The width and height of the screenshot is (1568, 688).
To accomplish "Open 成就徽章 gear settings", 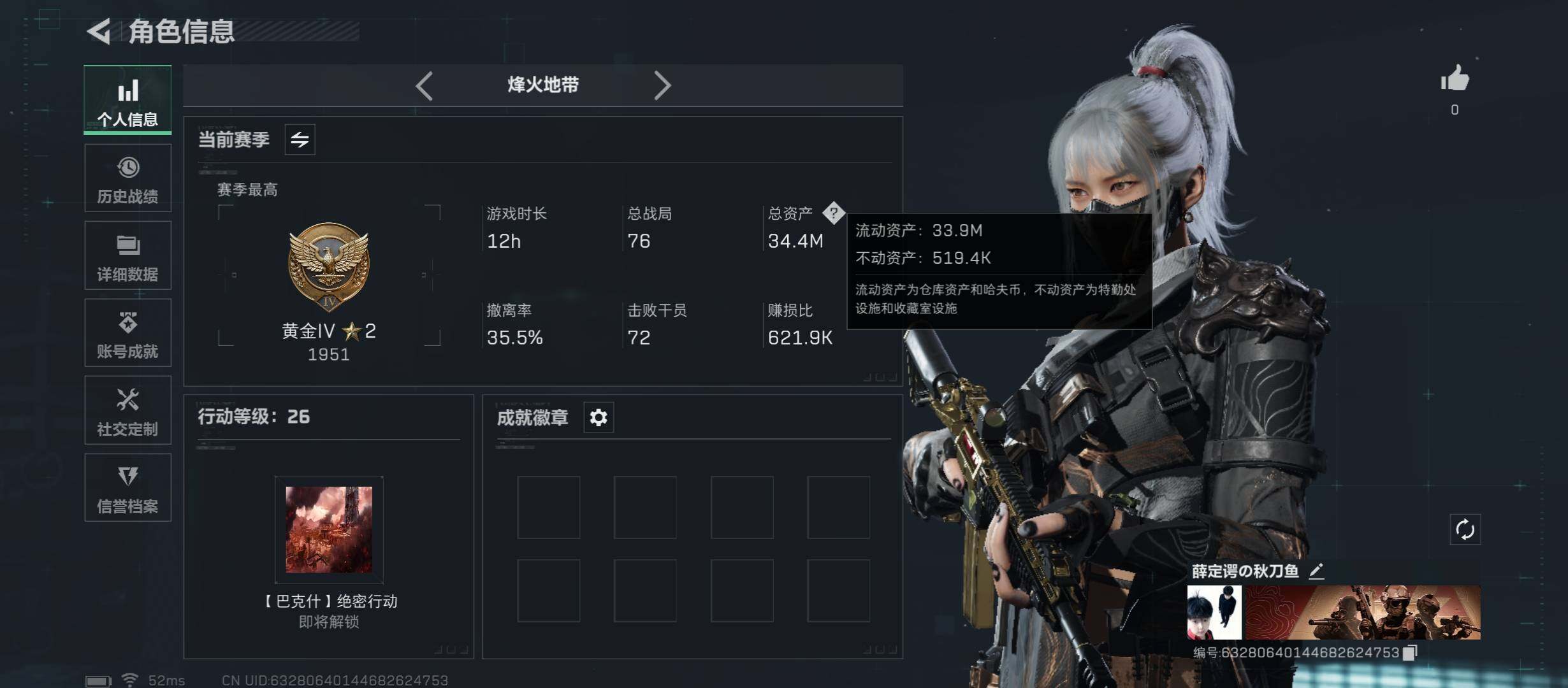I will coord(599,418).
